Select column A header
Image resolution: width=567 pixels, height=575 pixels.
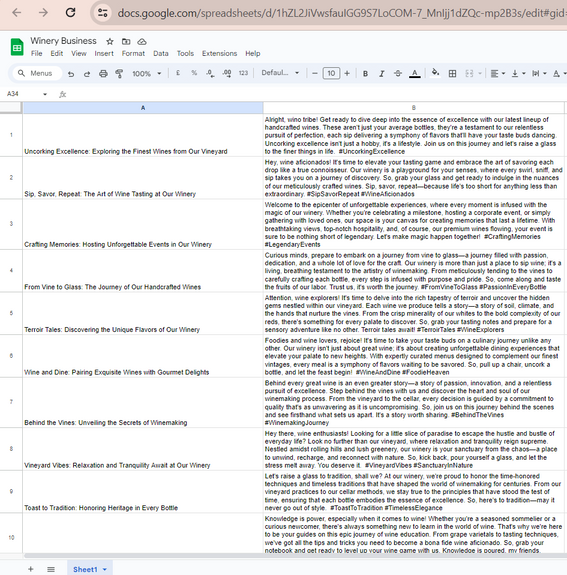(143, 108)
